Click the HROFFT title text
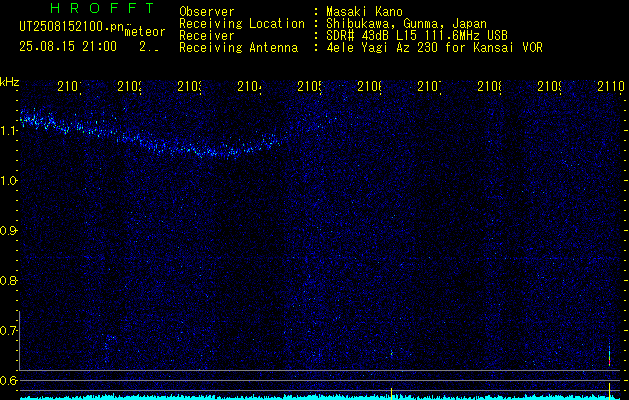629x400 pixels. pos(103,8)
